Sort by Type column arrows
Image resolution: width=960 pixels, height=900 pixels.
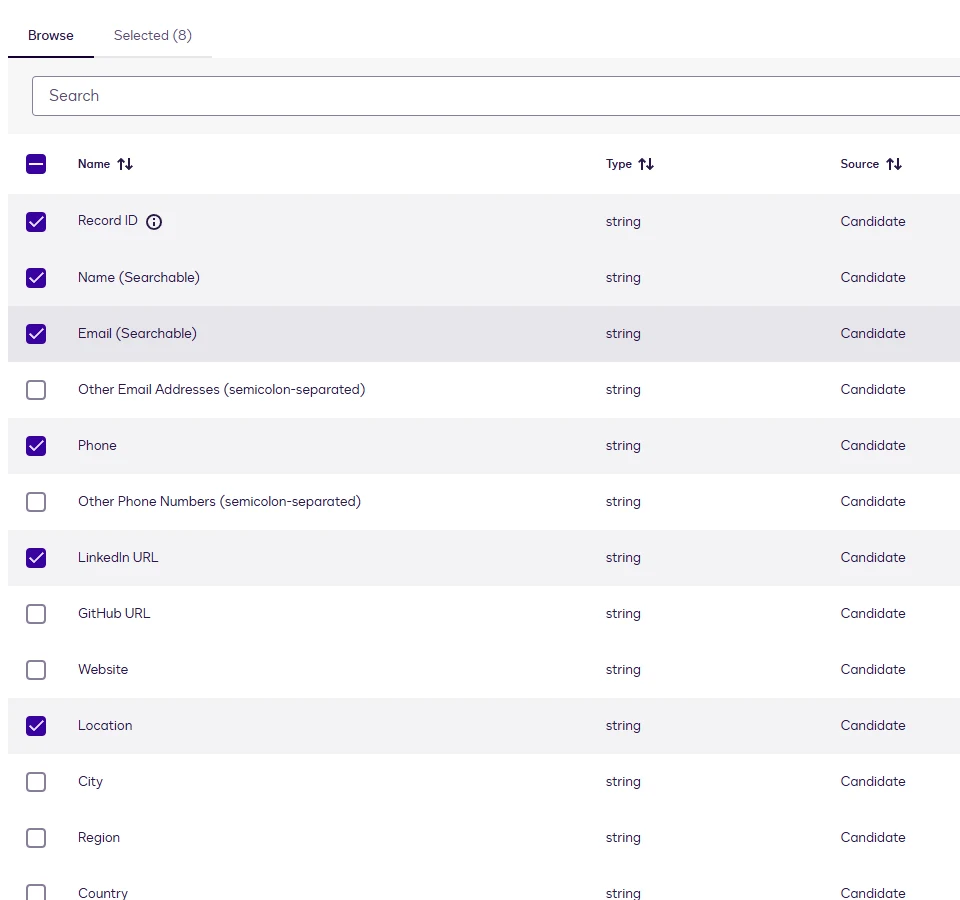click(646, 164)
